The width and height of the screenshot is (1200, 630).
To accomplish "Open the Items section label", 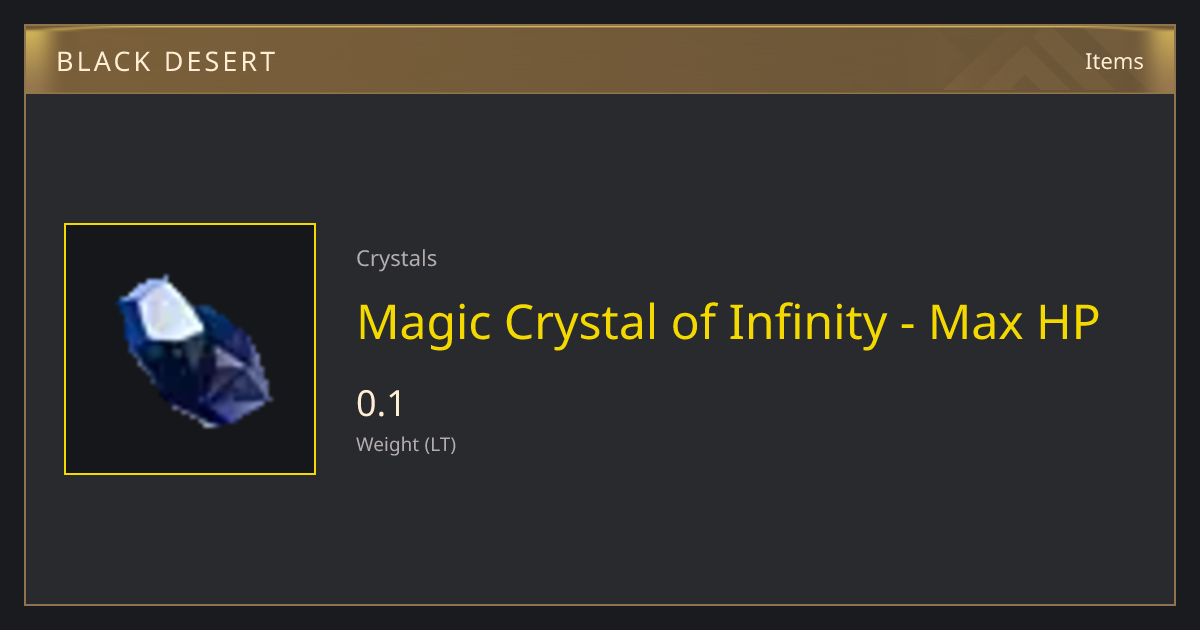I will coord(1114,61).
